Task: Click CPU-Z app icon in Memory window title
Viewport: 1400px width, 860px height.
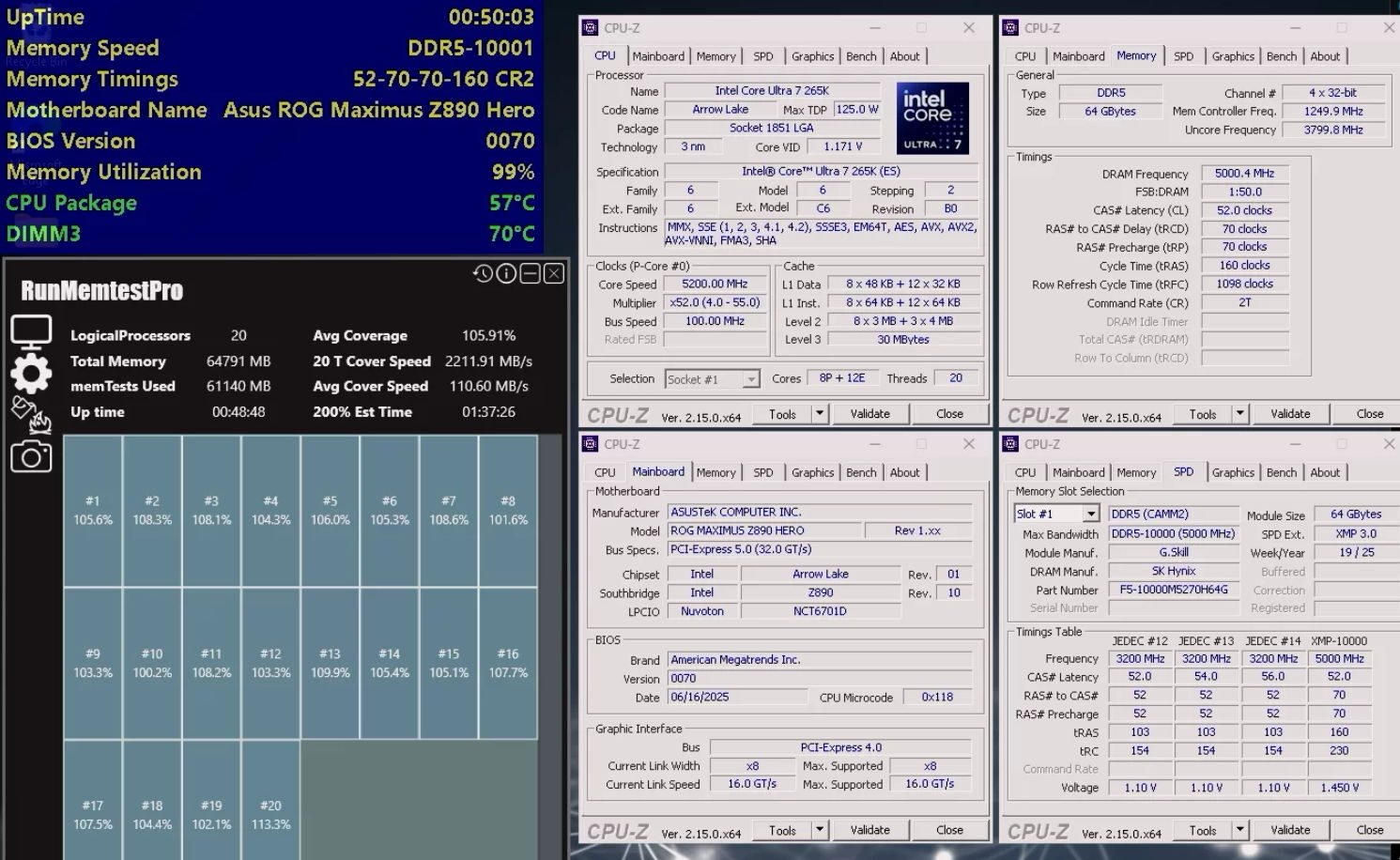Action: point(1010,28)
